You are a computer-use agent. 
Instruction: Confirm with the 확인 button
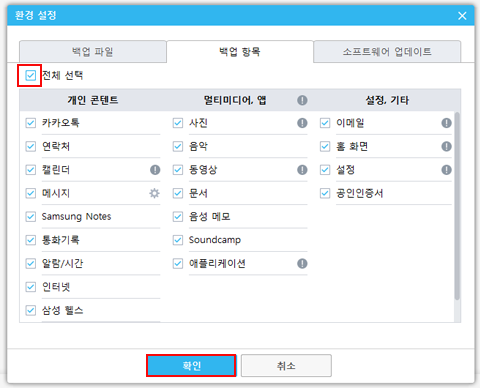click(191, 366)
